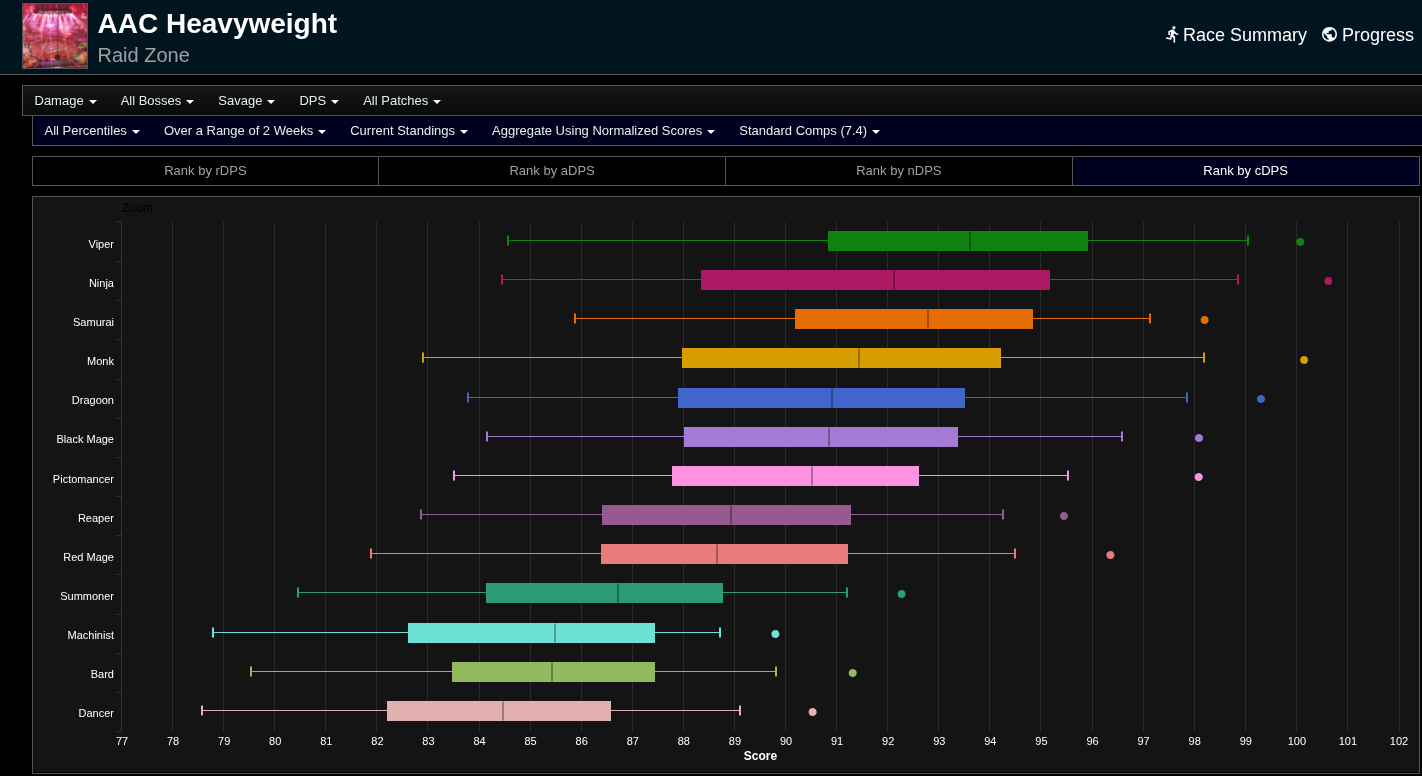This screenshot has width=1422, height=776.
Task: Click the Summoner teal-green box bar
Action: (604, 593)
